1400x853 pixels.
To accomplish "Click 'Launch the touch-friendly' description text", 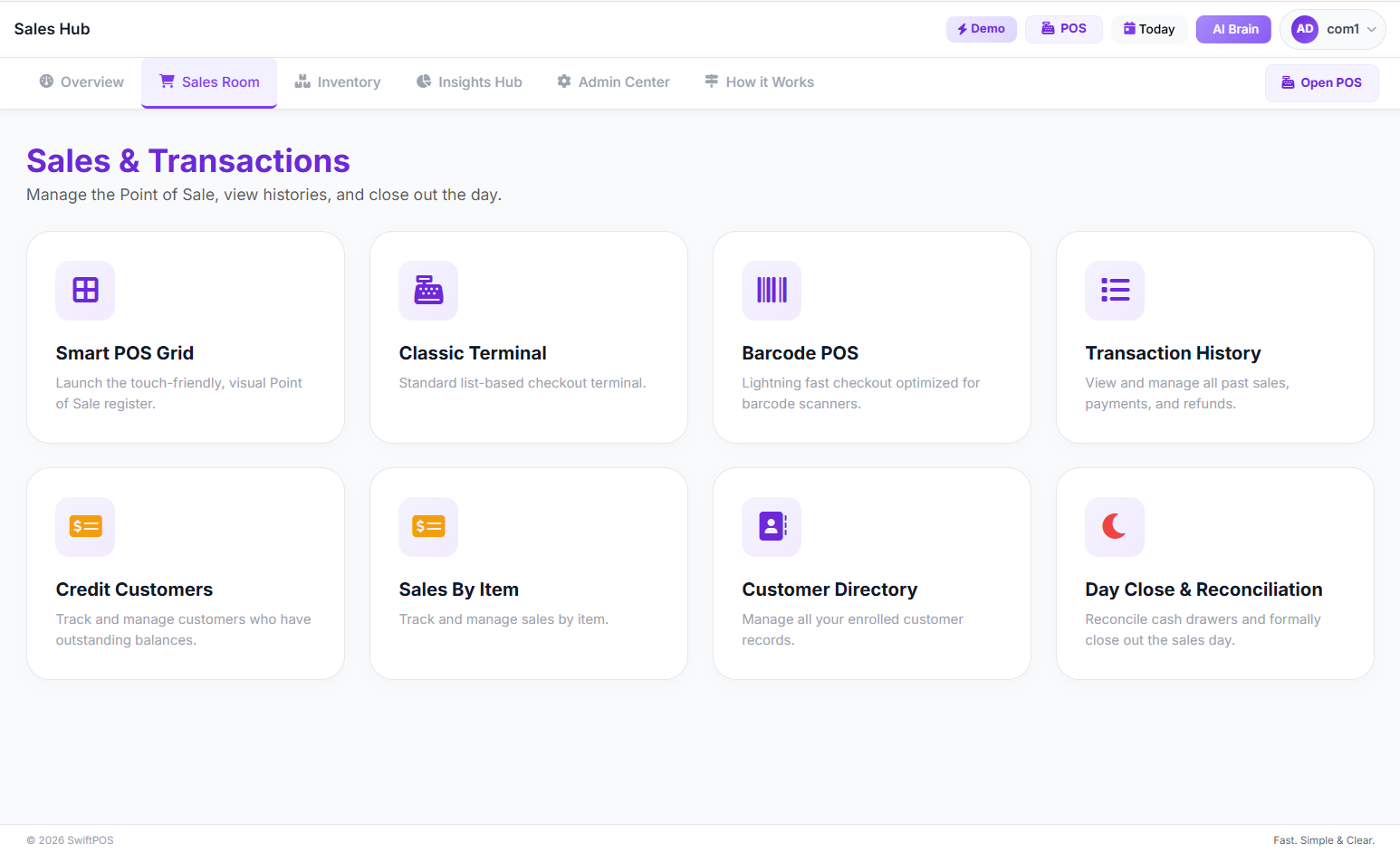I will click(179, 393).
